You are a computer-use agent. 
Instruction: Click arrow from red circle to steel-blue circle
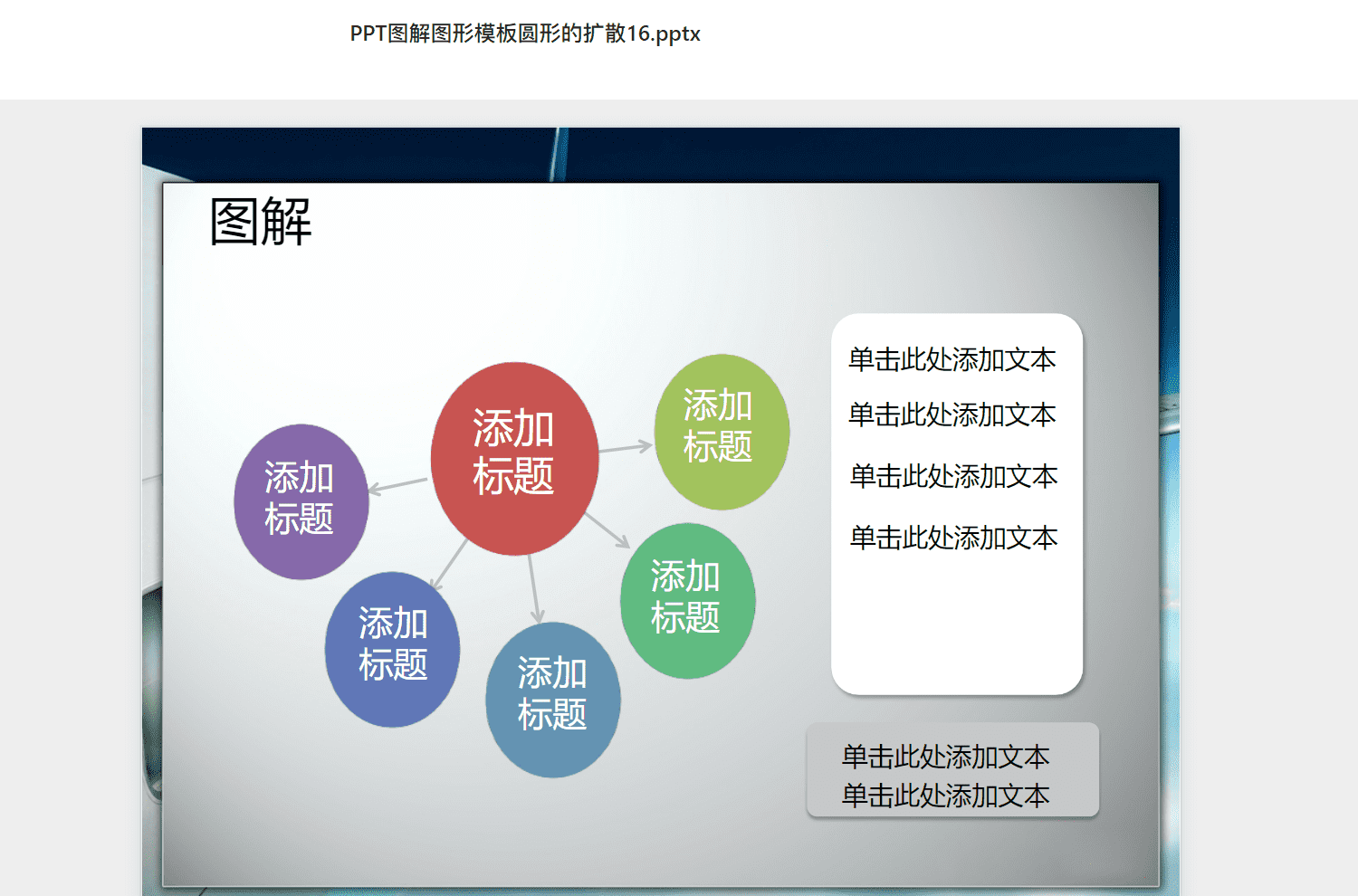tap(533, 589)
